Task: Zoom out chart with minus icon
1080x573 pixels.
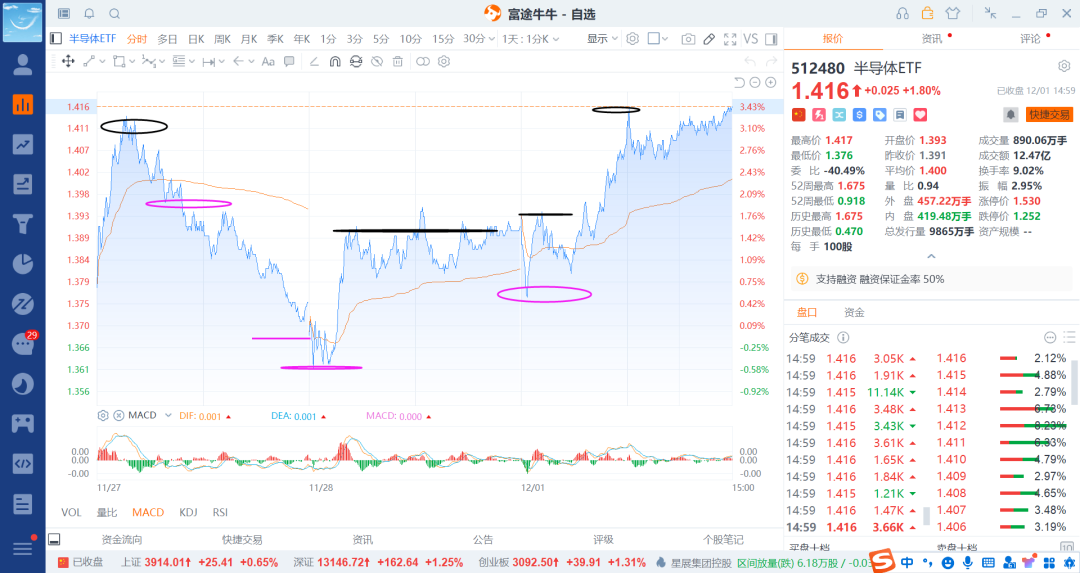Action: point(755,83)
